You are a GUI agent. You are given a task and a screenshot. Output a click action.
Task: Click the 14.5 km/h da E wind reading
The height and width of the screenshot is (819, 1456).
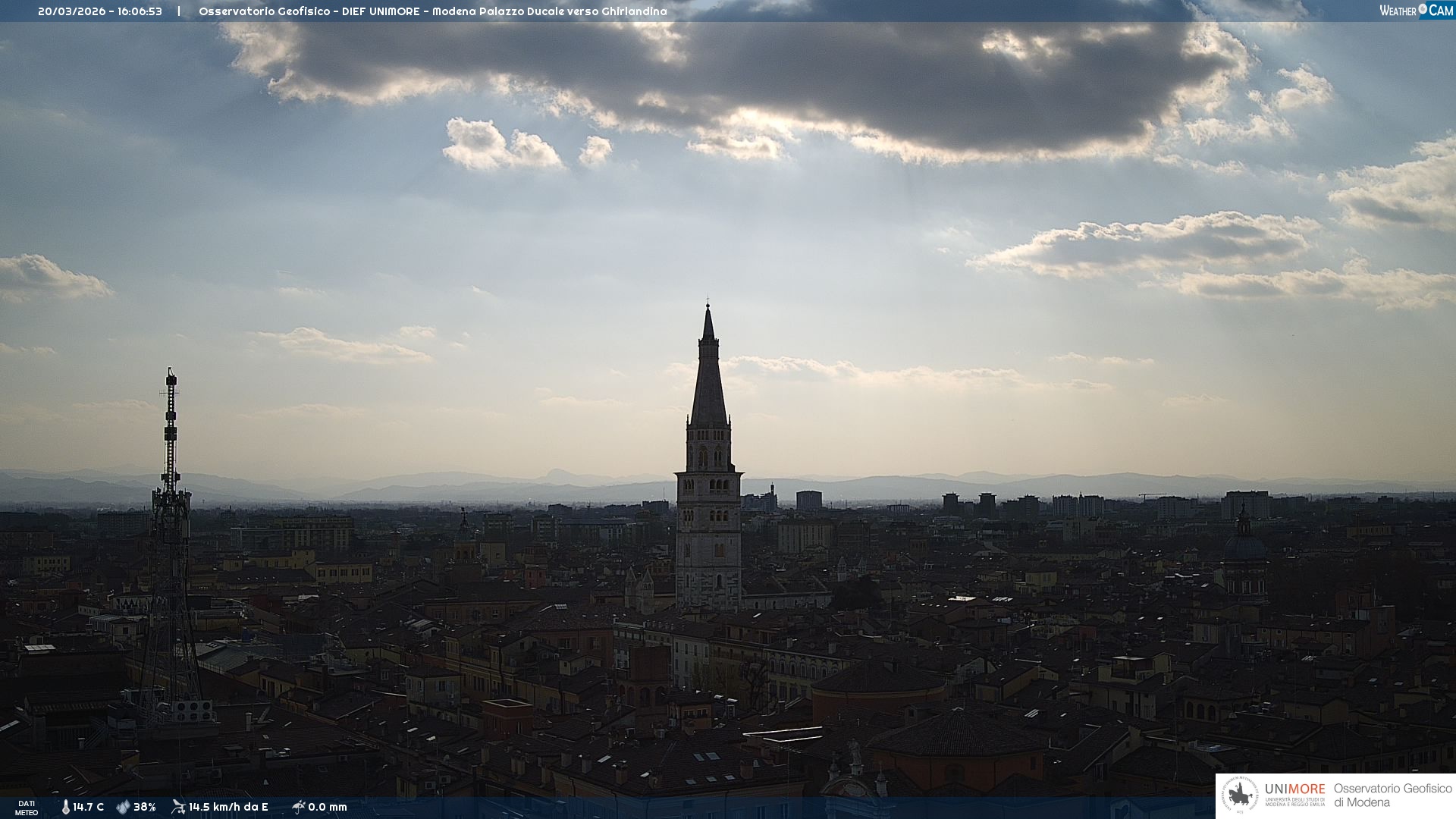point(228,807)
